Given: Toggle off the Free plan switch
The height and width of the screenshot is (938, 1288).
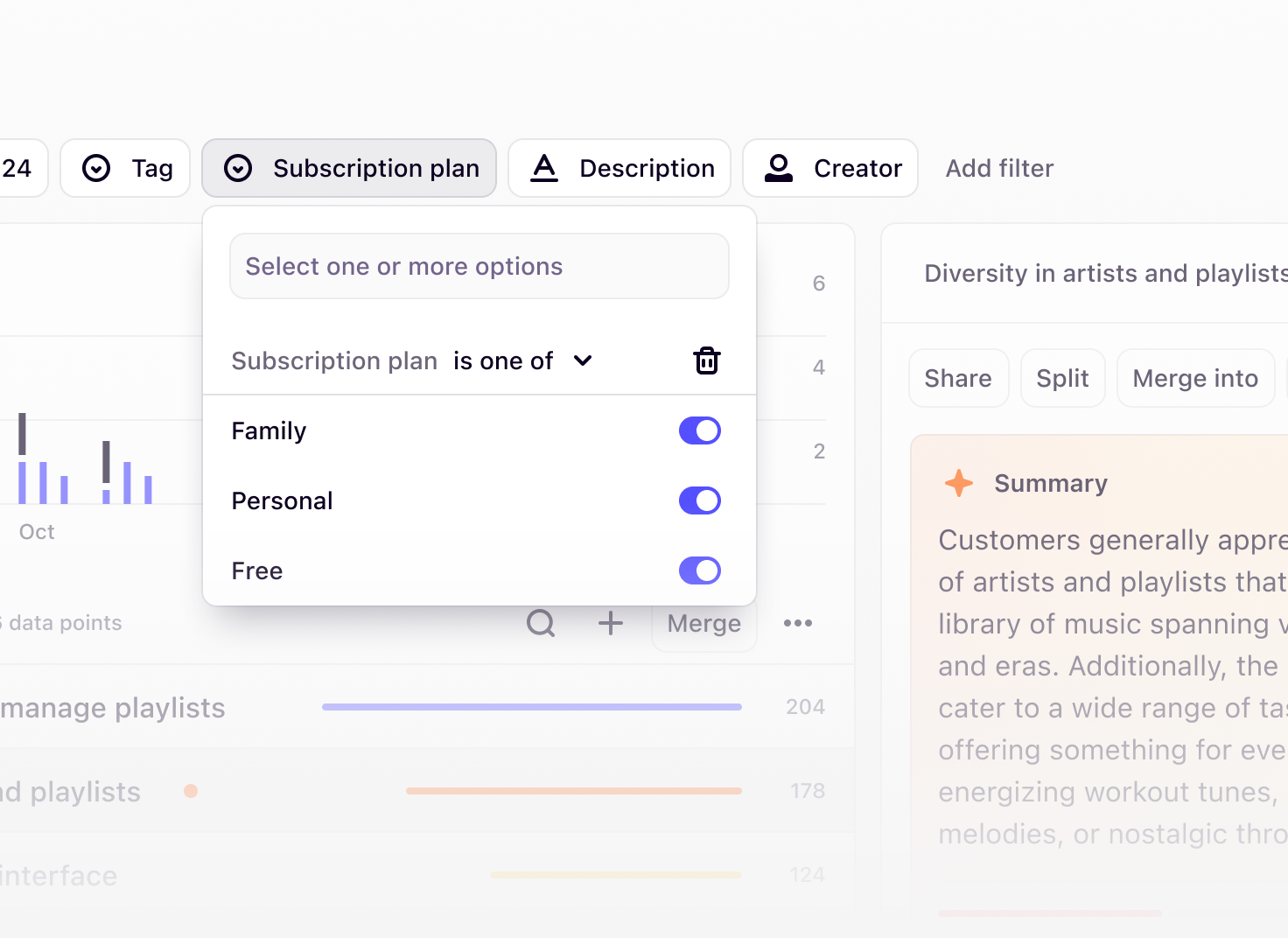Looking at the screenshot, I should pyautogui.click(x=699, y=570).
